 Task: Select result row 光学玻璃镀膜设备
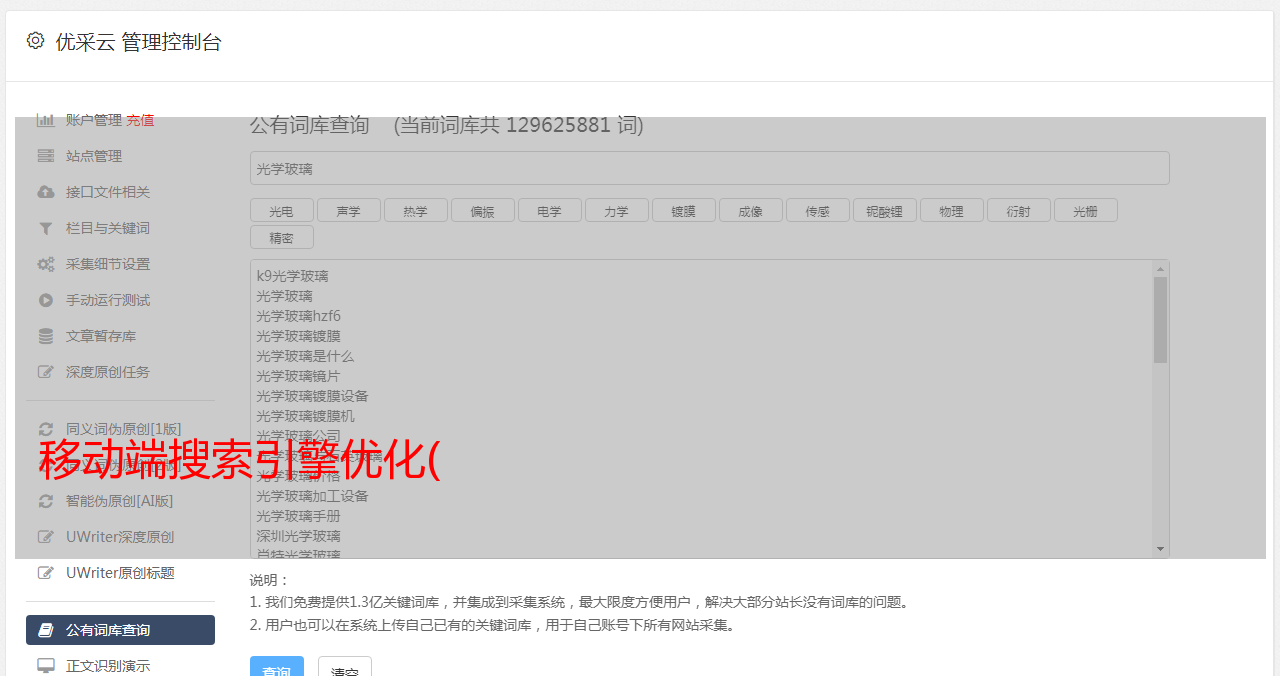(312, 396)
